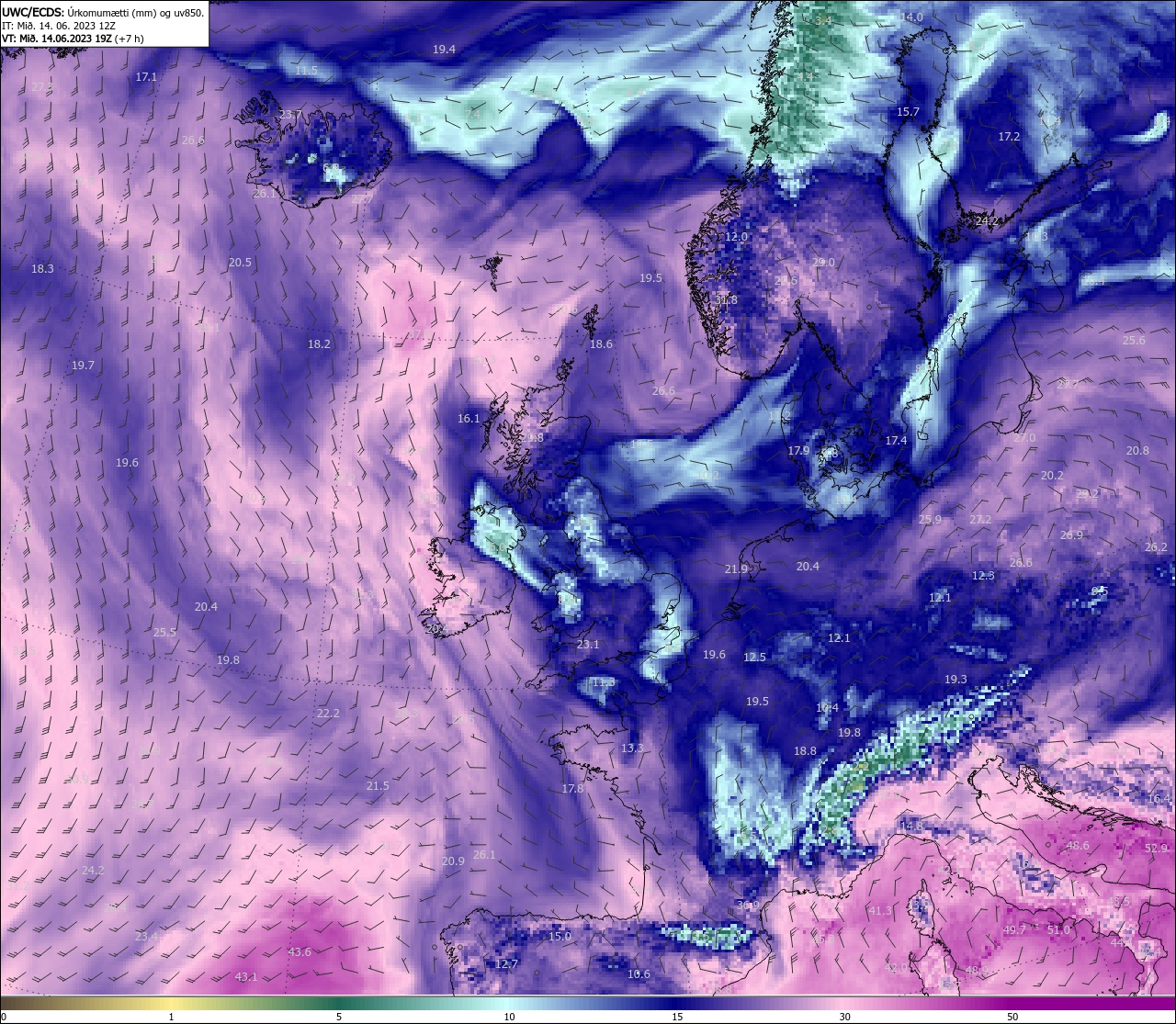Click the 22.2 value on the map
Viewport: 1176px width, 1024px height.
(328, 714)
